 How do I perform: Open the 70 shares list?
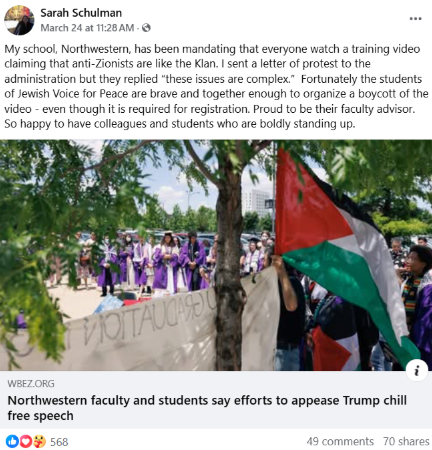pos(406,441)
